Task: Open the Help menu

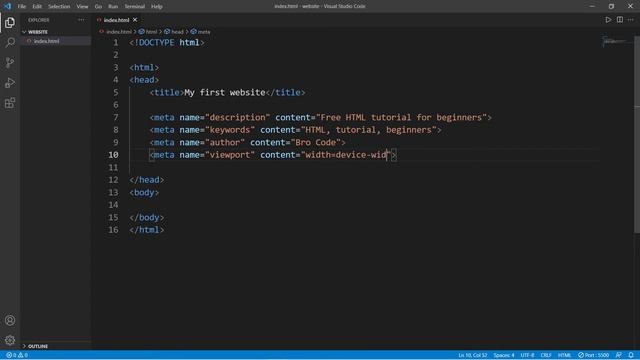Action: coord(157,7)
